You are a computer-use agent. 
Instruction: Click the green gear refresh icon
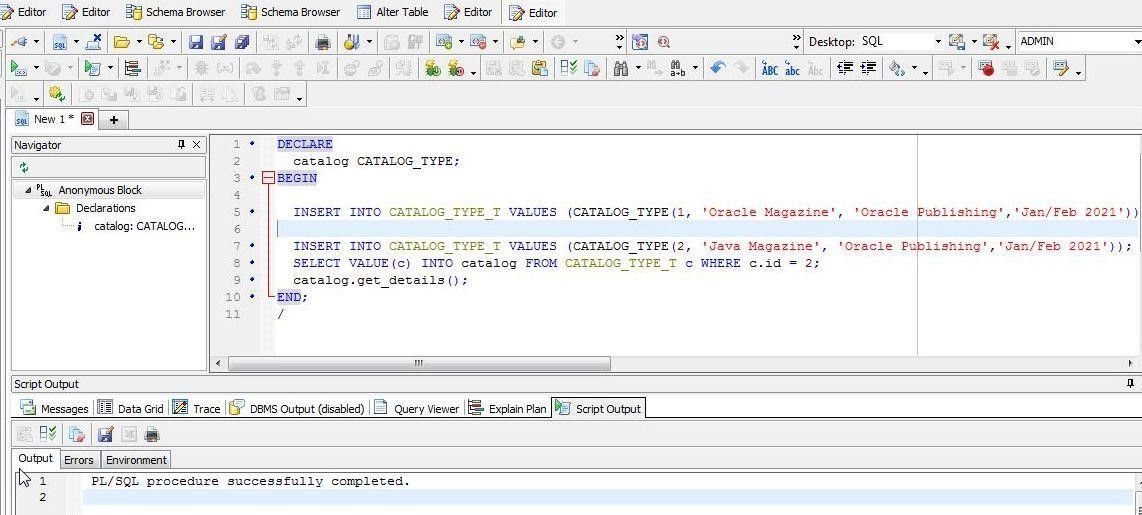point(57,94)
